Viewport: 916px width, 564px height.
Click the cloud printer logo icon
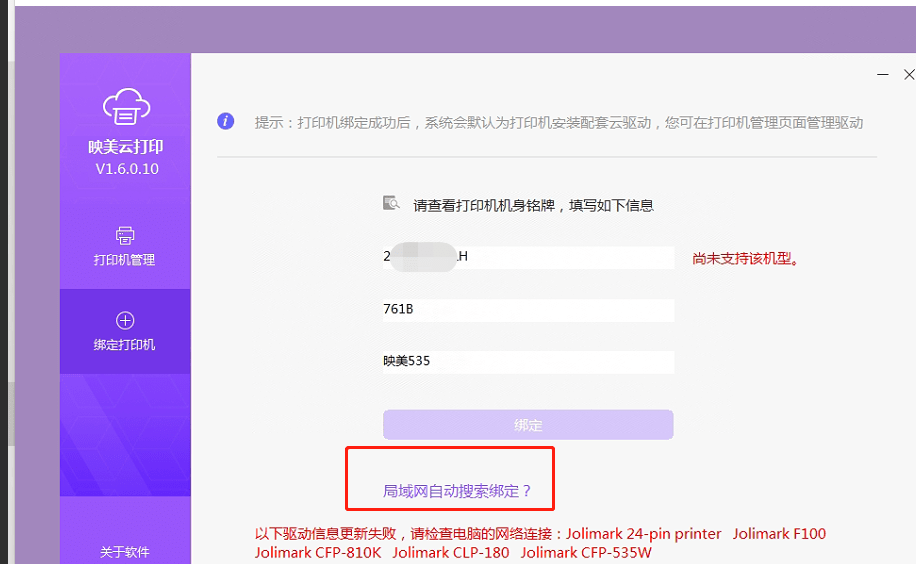[x=126, y=106]
